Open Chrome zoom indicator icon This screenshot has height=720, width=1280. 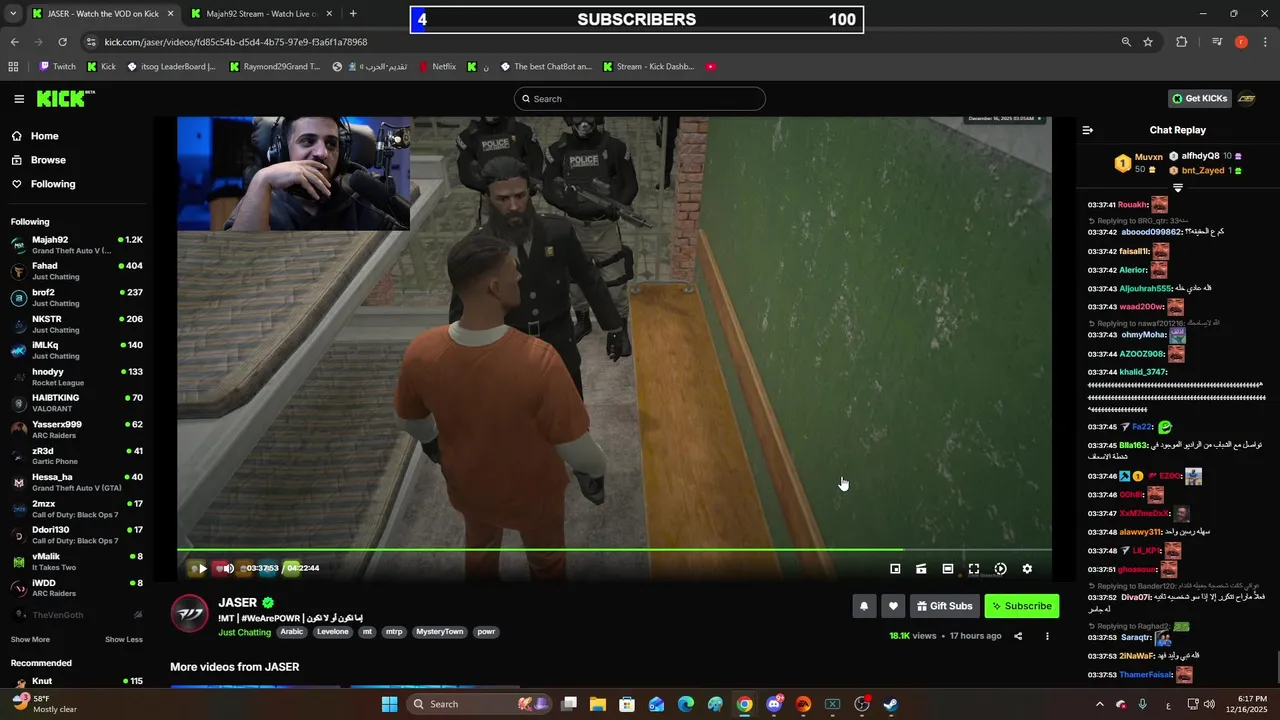click(x=1126, y=42)
